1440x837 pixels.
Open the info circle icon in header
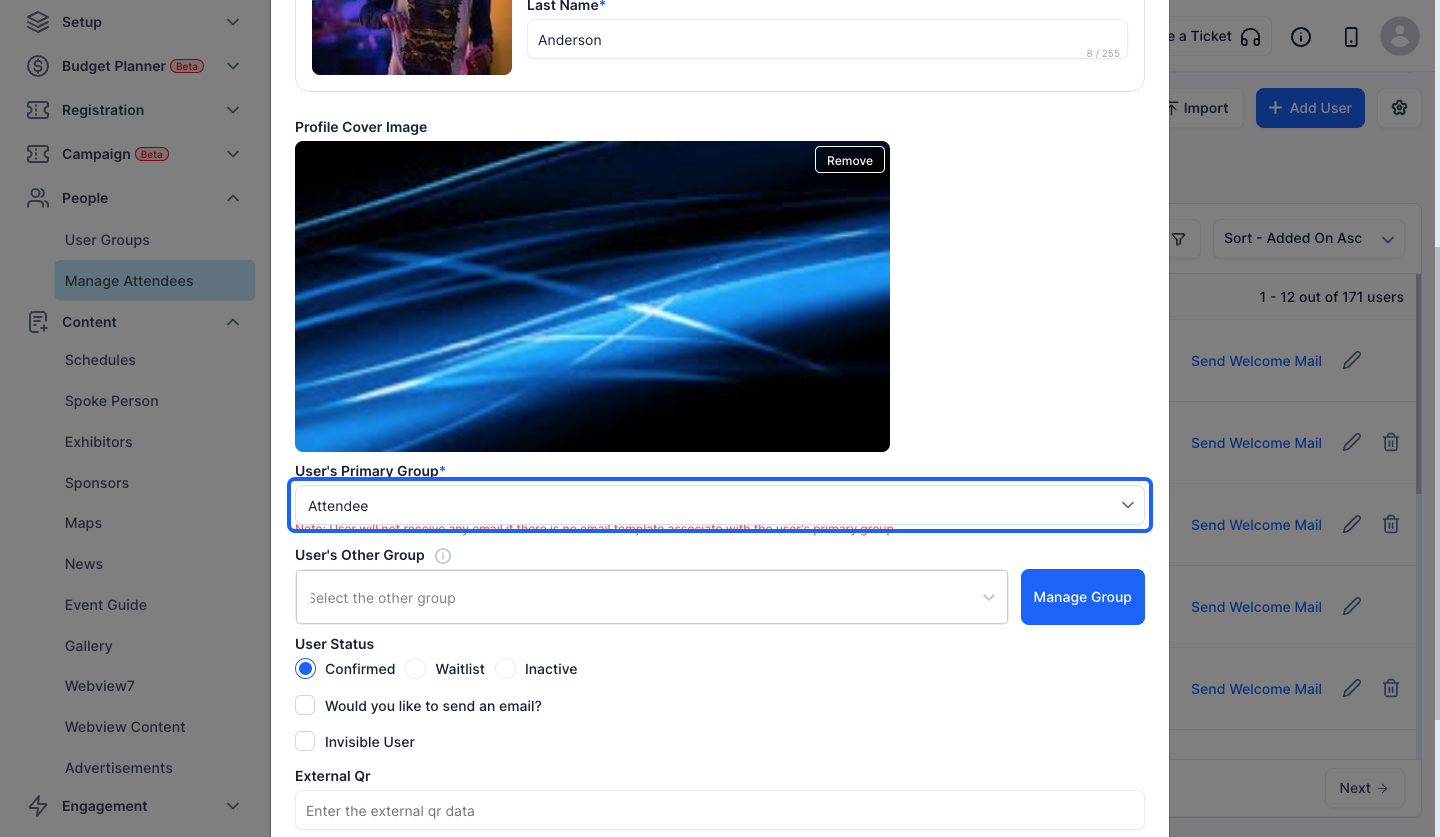tap(1301, 37)
